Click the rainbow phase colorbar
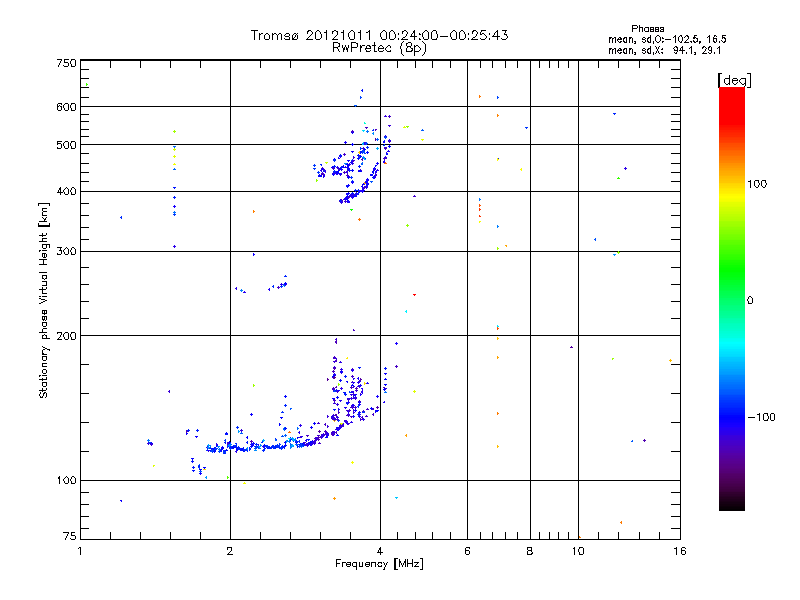The width and height of the screenshot is (800, 600). (x=732, y=298)
